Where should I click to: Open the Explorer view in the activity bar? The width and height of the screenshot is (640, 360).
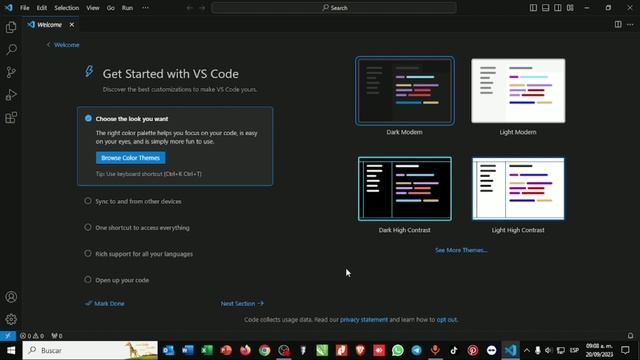pos(11,27)
